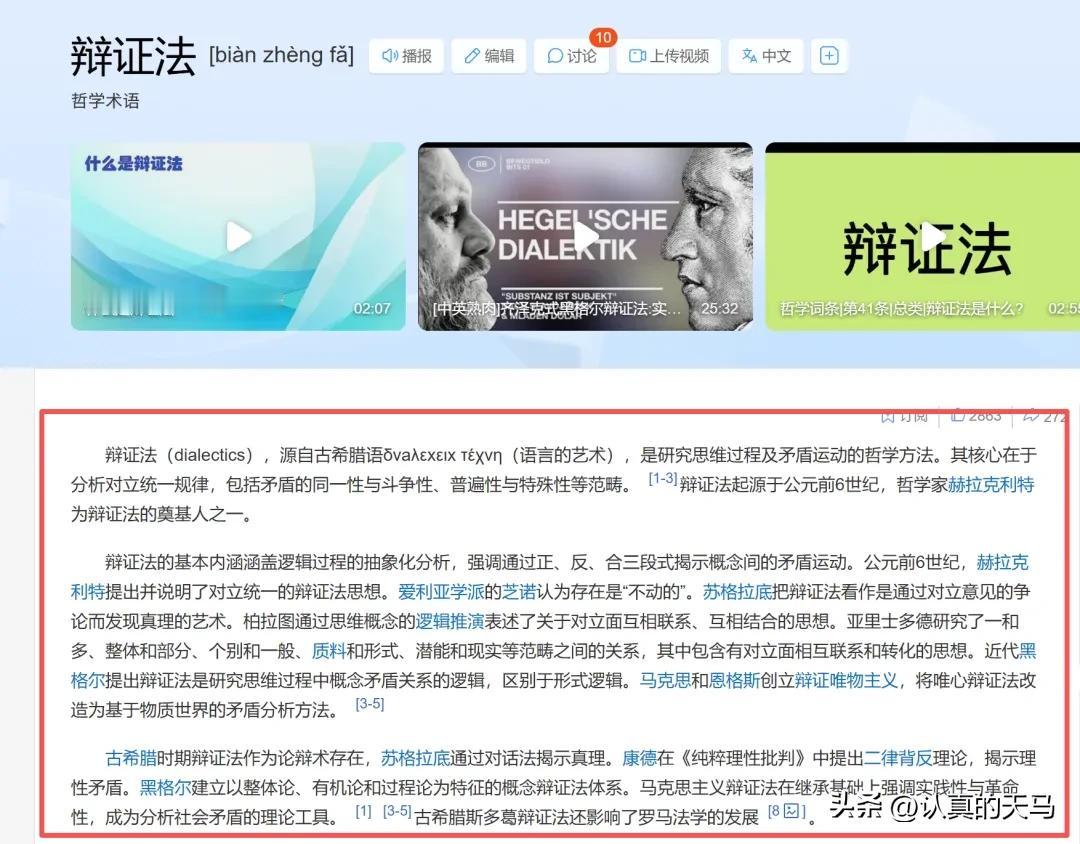The height and width of the screenshot is (844, 1080).
Task: Open the 马克思 link
Action: tap(665, 681)
